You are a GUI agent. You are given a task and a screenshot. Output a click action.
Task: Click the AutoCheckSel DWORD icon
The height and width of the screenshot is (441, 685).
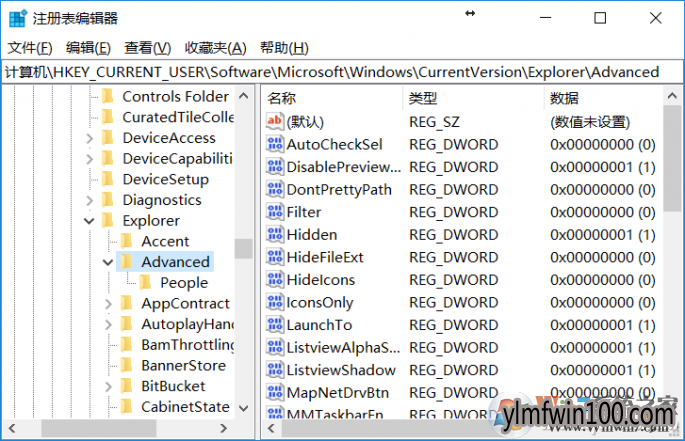275,144
